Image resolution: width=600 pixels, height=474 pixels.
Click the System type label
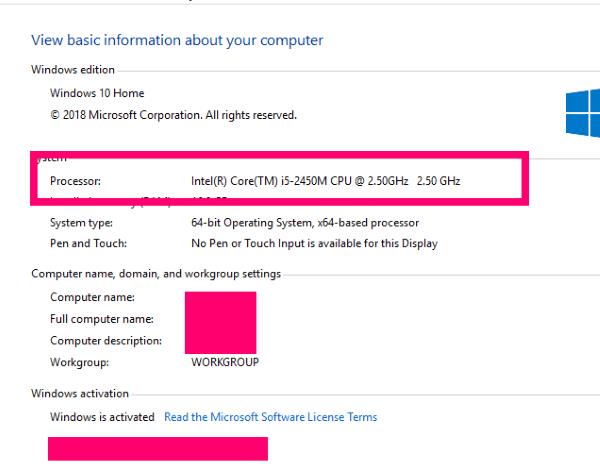(82, 223)
